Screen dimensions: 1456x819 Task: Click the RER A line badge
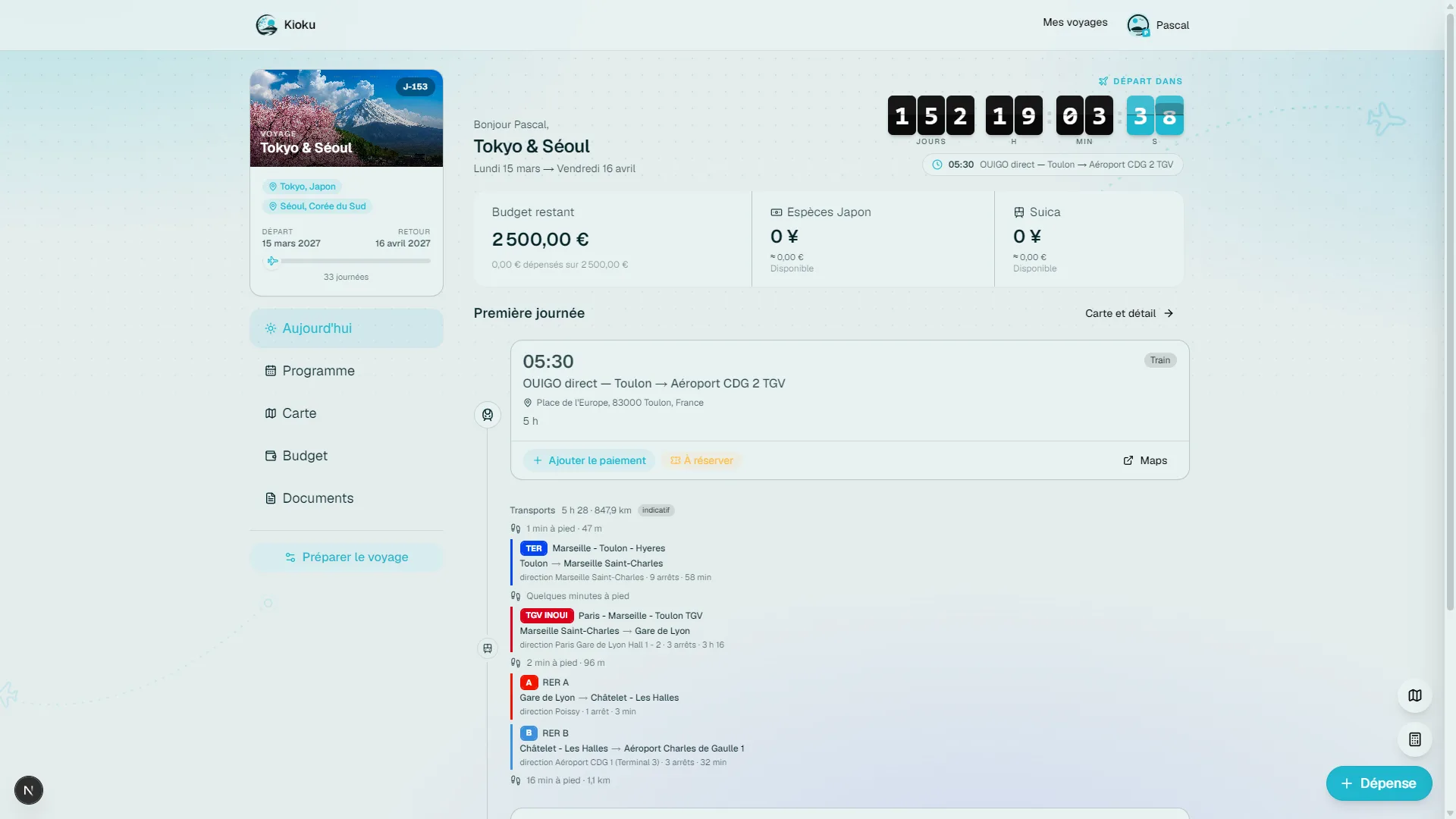[x=529, y=682]
